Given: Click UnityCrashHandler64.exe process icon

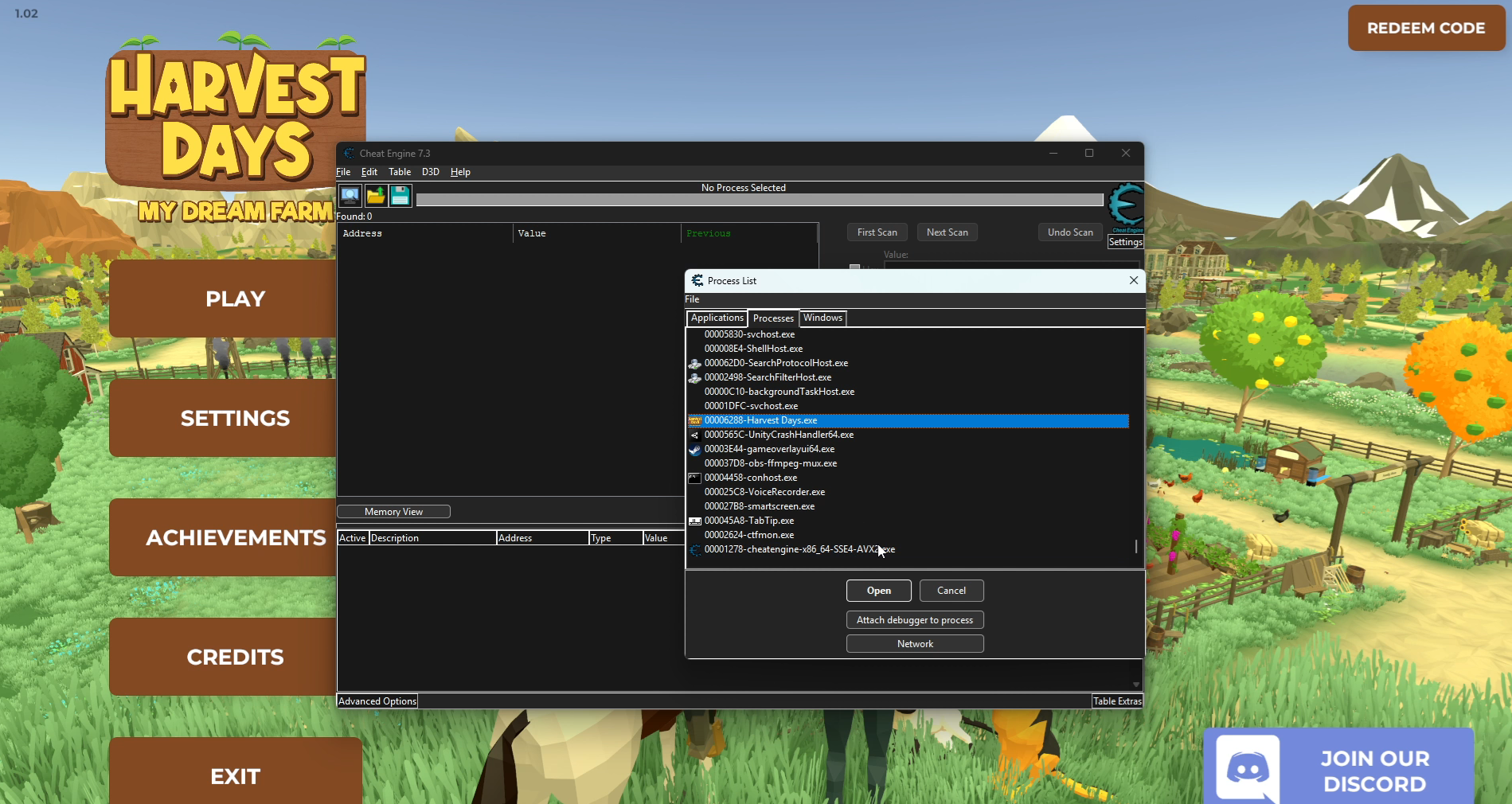Looking at the screenshot, I should pos(695,435).
